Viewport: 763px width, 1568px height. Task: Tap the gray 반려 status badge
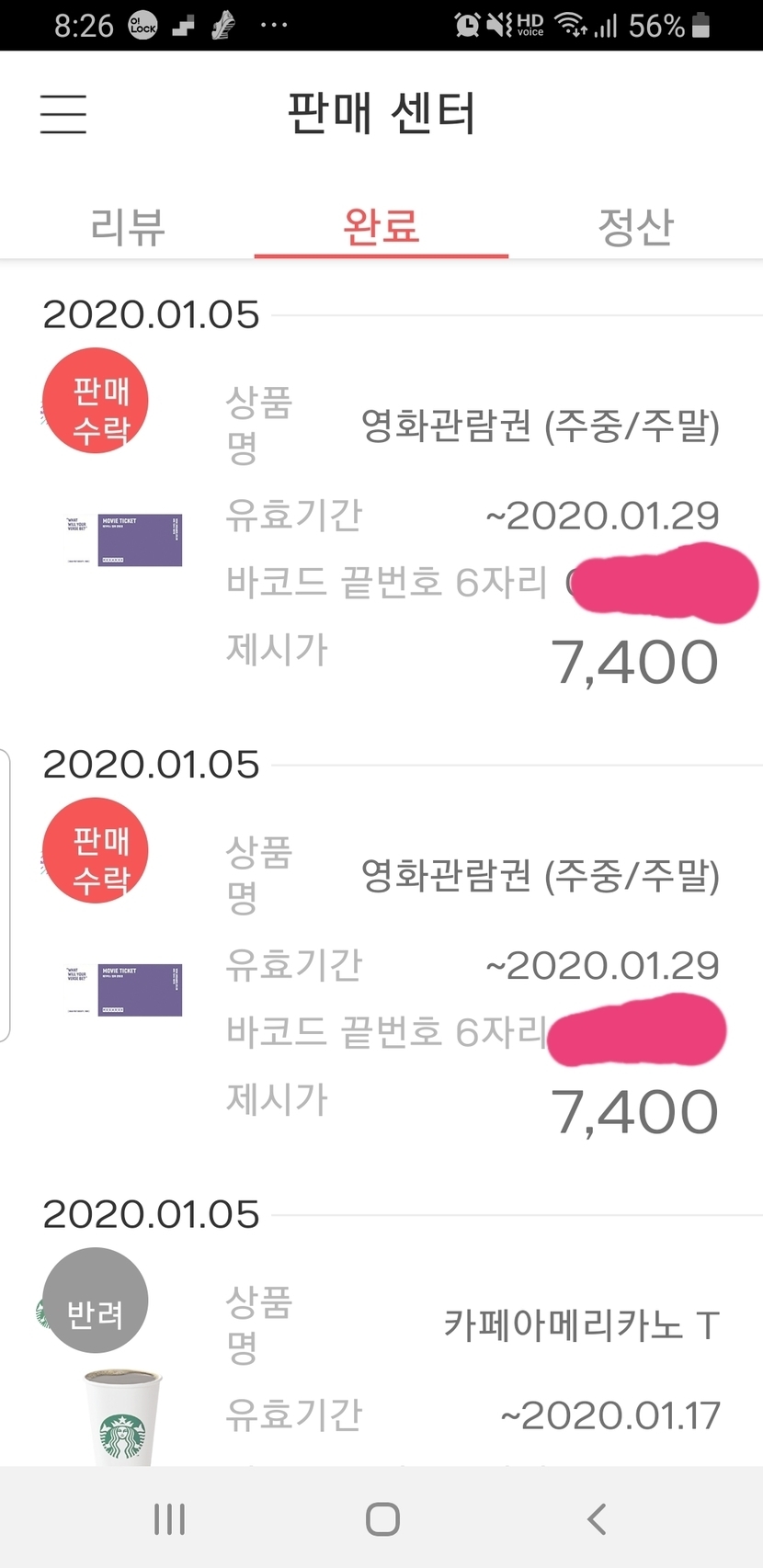(x=96, y=1300)
